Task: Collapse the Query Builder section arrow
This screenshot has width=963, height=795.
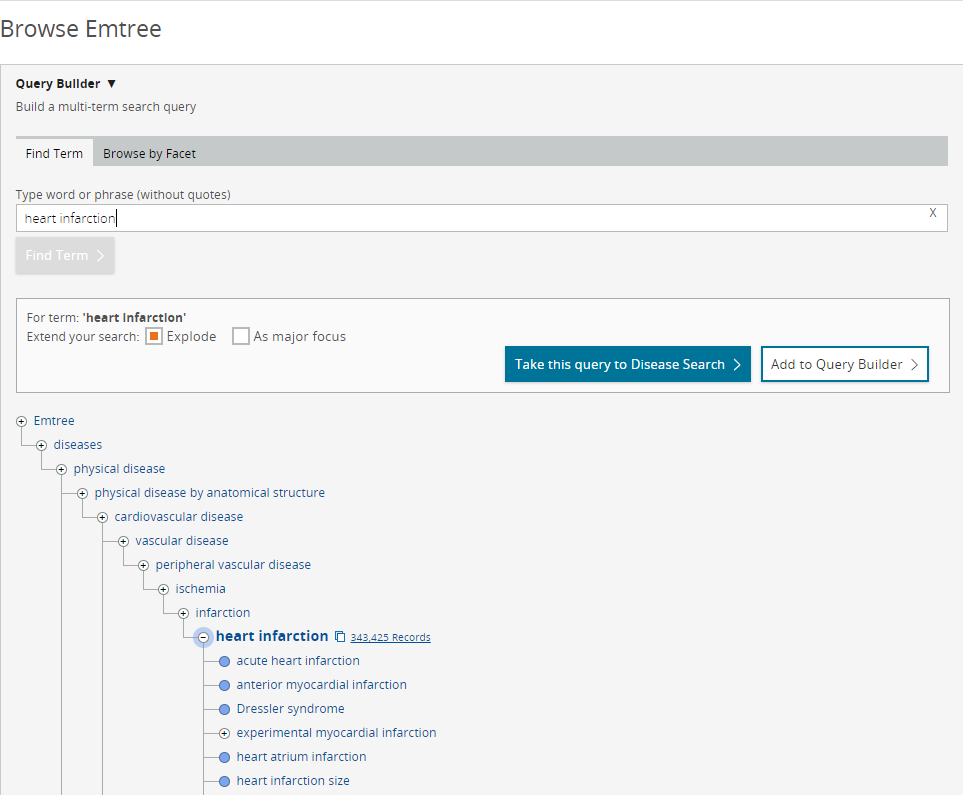Action: pyautogui.click(x=111, y=84)
